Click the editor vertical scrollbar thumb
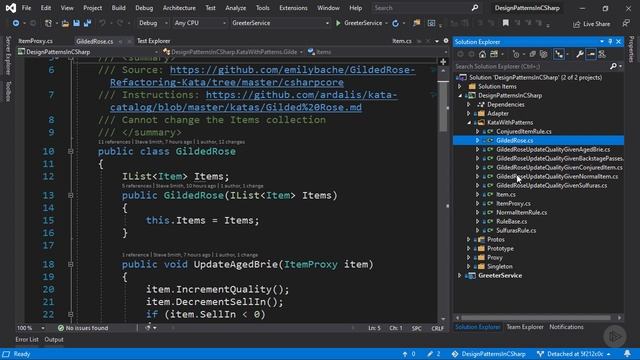640x360 pixels. click(443, 106)
